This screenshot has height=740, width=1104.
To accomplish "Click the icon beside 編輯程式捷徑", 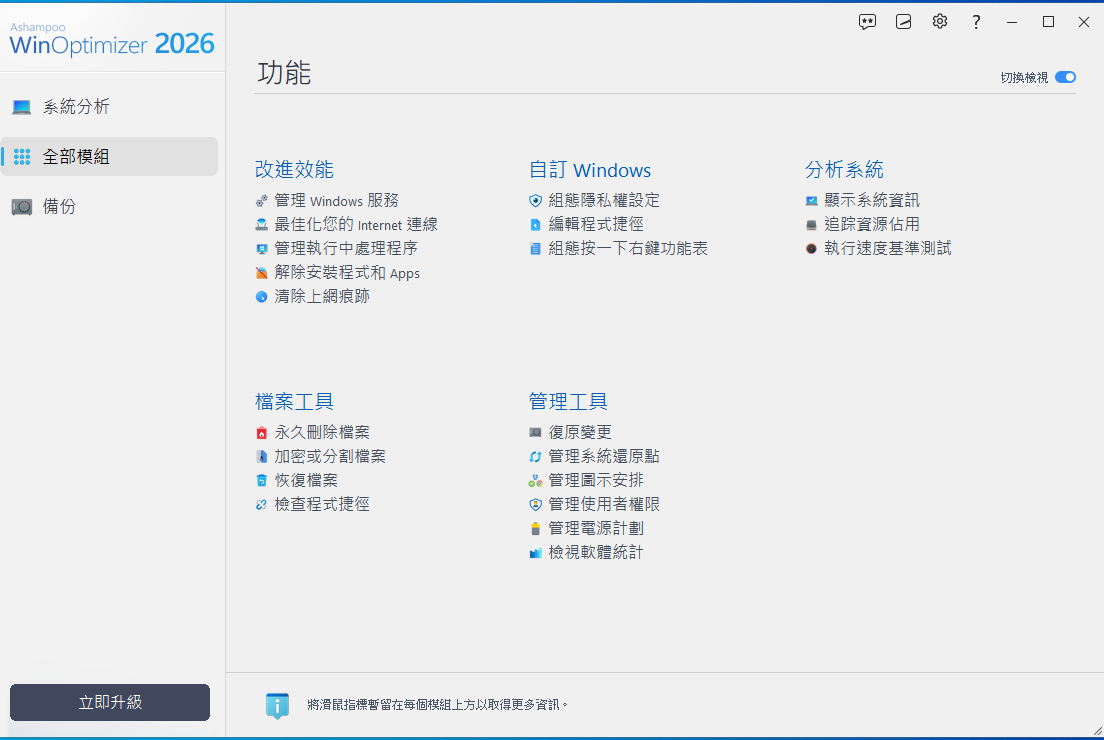I will 535,225.
